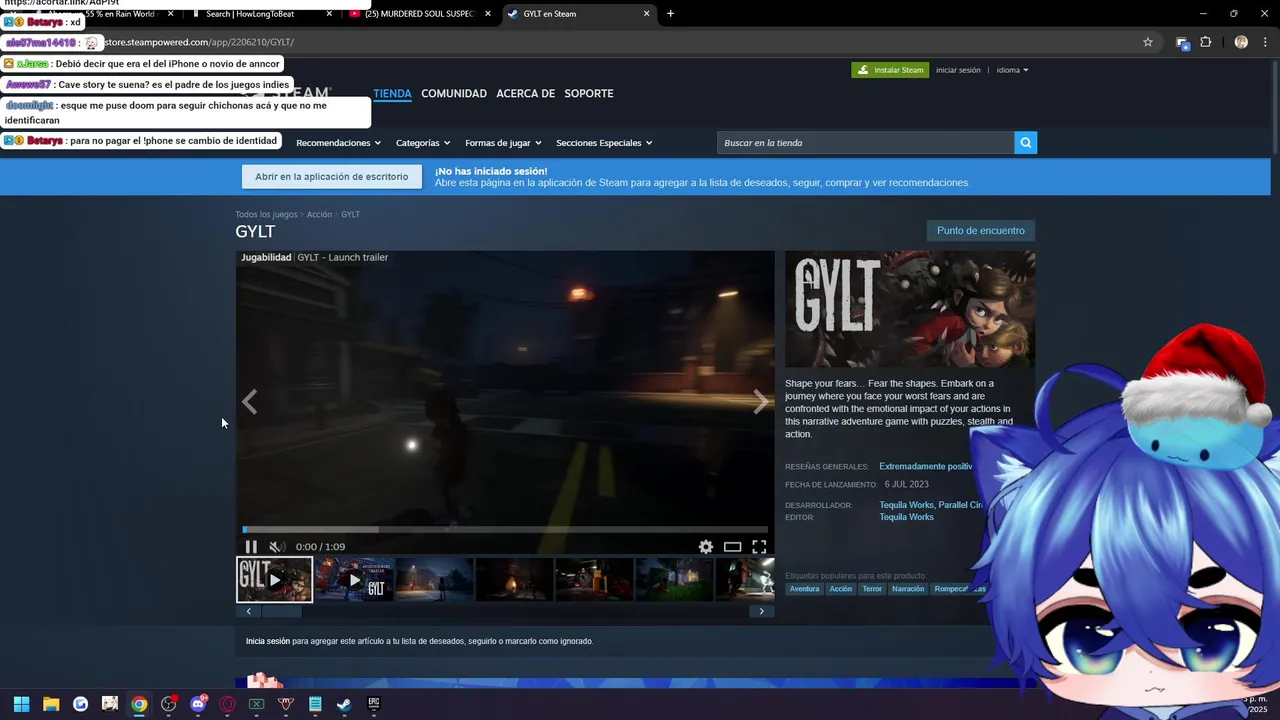Click the Narración tag
1280x720 pixels.
pyautogui.click(x=908, y=589)
